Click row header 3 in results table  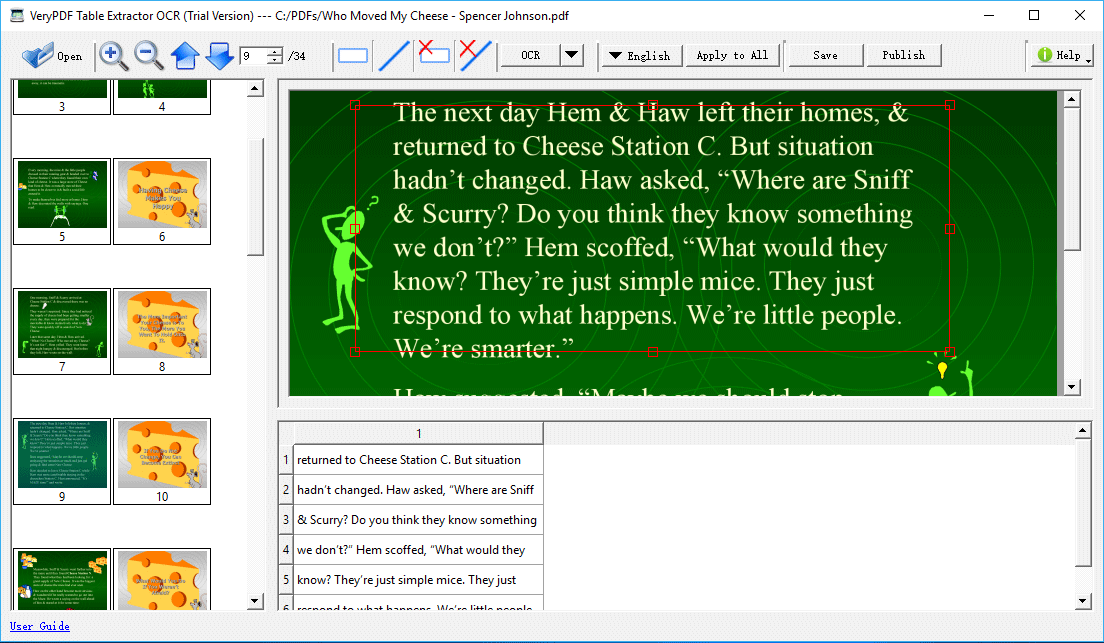286,520
